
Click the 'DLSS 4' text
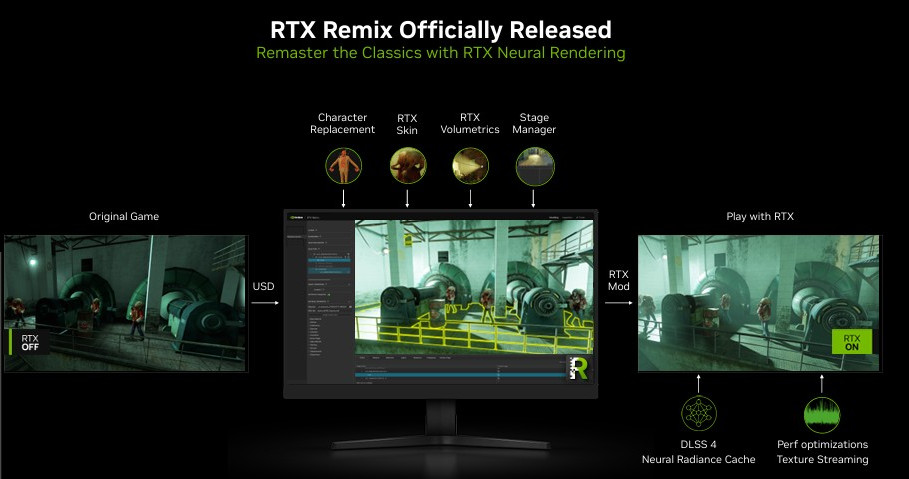tap(698, 444)
